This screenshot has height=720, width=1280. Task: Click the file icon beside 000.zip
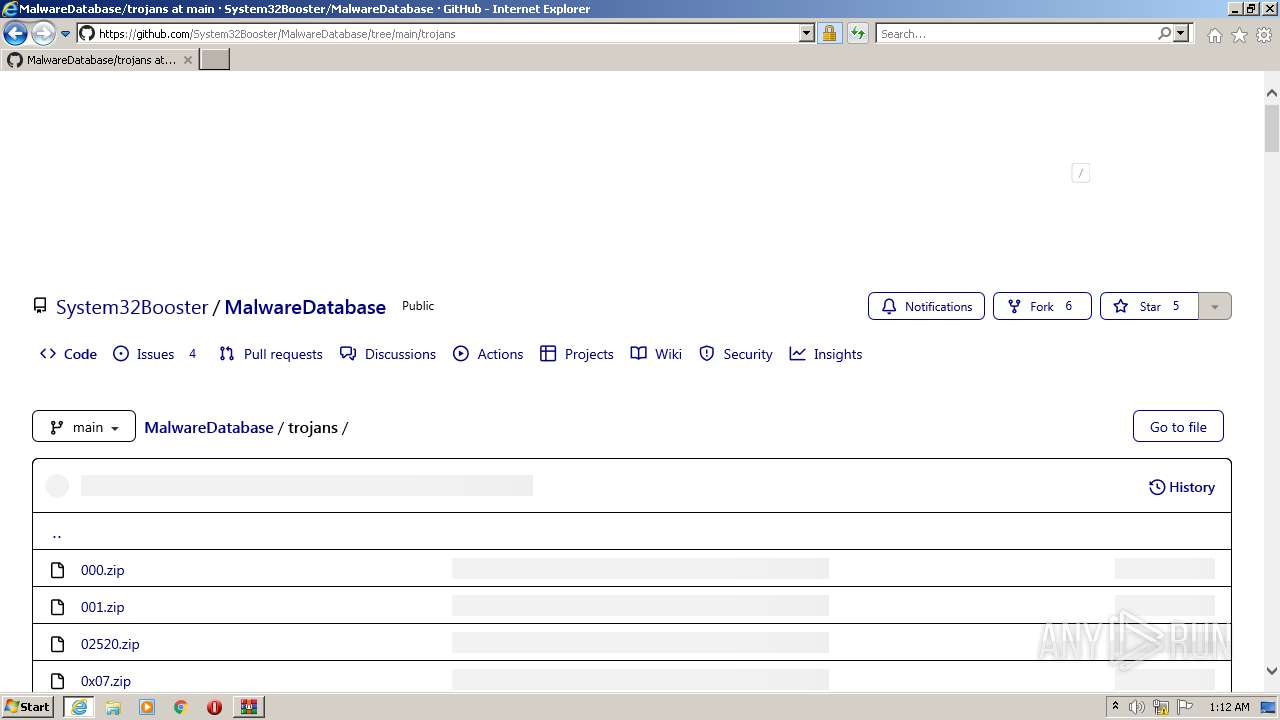point(58,570)
